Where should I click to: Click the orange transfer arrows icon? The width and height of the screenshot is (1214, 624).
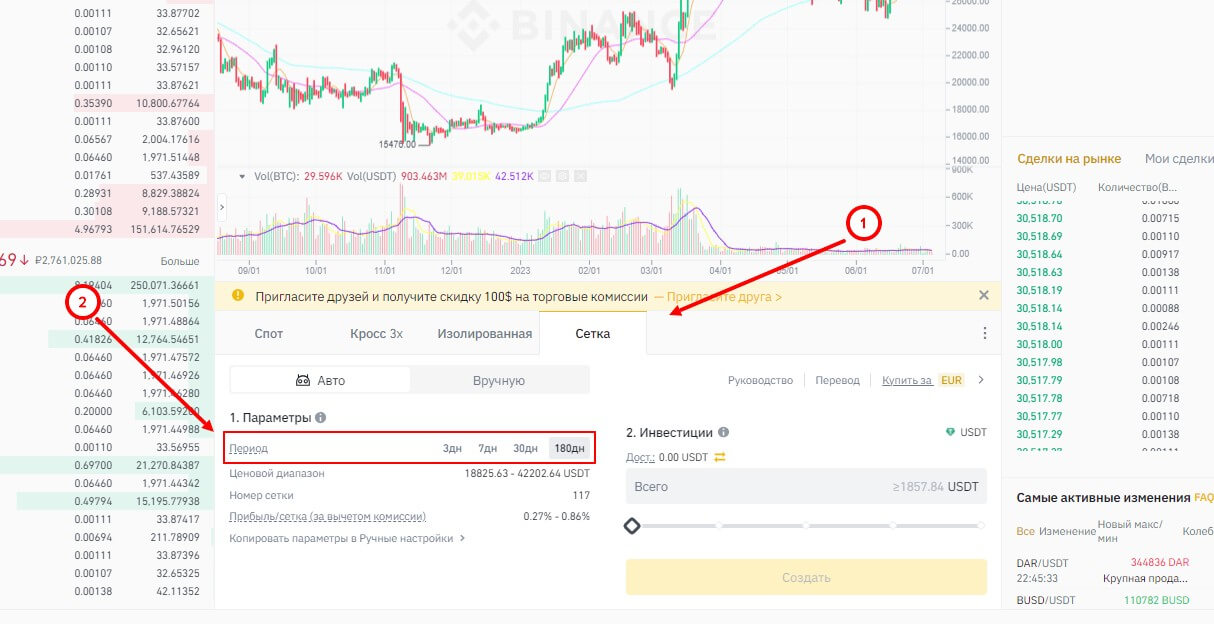click(719, 457)
